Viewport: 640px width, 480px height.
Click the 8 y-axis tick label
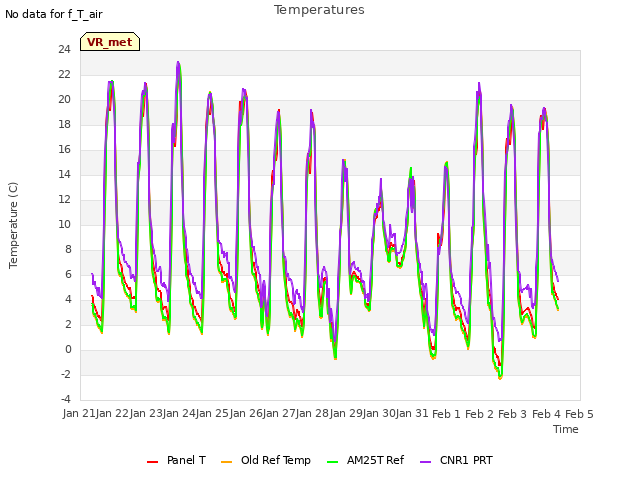coord(68,249)
